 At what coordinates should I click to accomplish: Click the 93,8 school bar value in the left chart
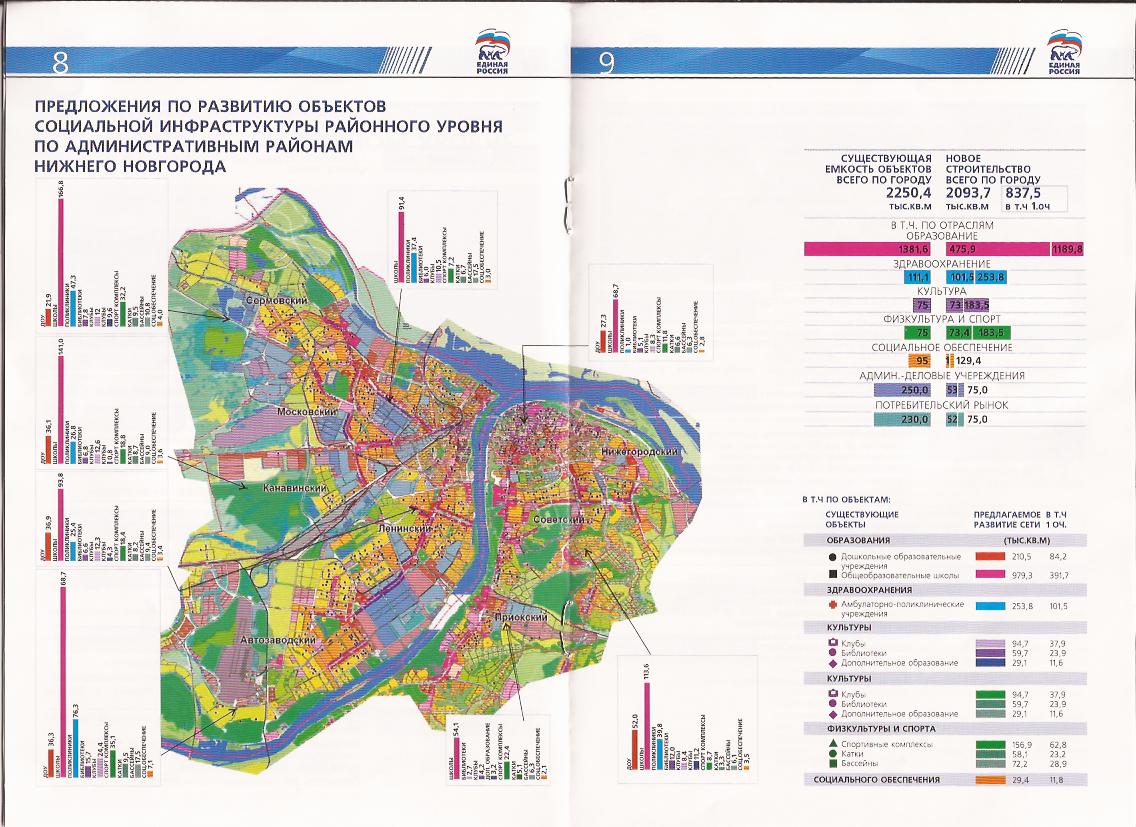(61, 481)
